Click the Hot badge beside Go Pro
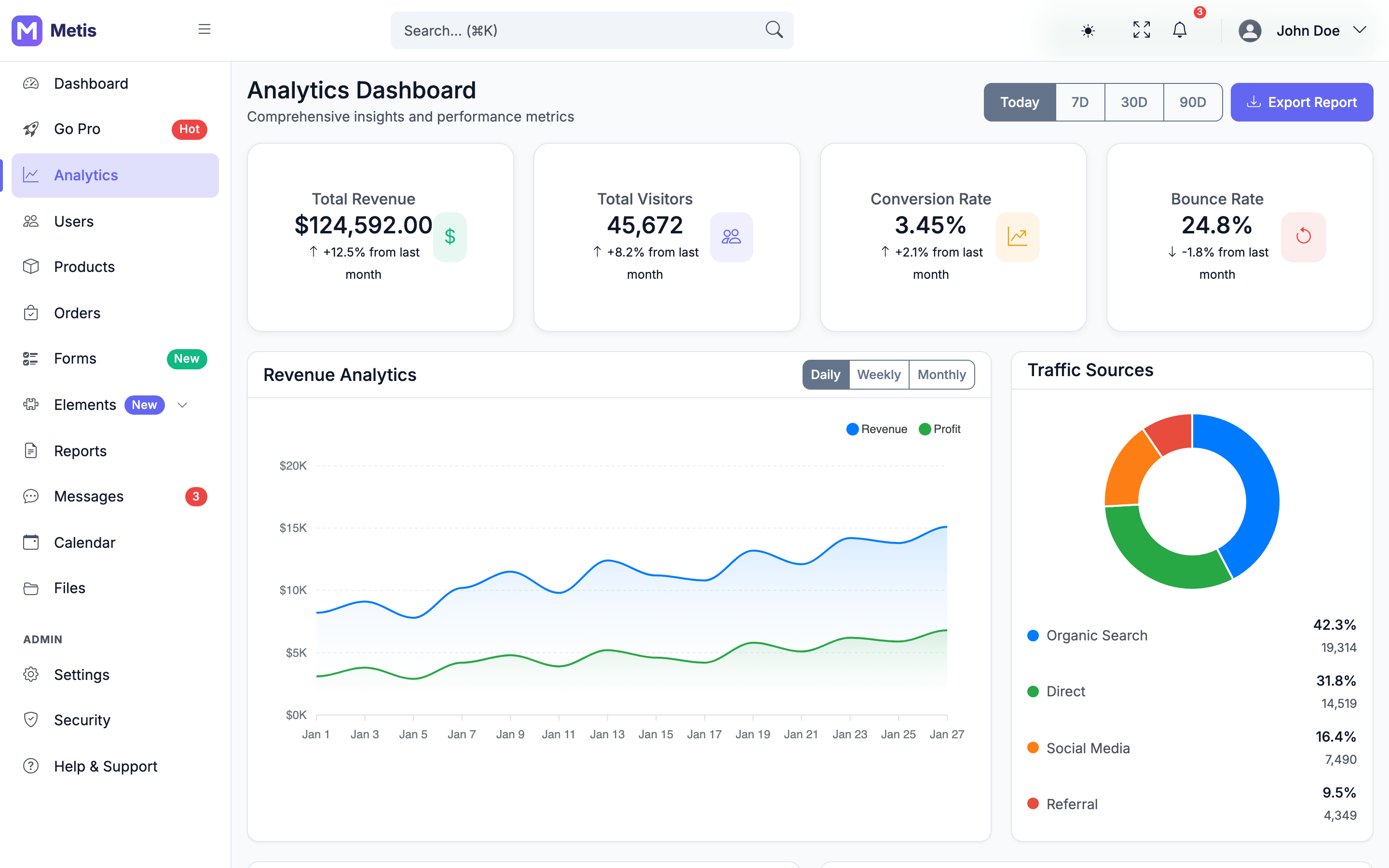Viewport: 1389px width, 868px height. [189, 129]
